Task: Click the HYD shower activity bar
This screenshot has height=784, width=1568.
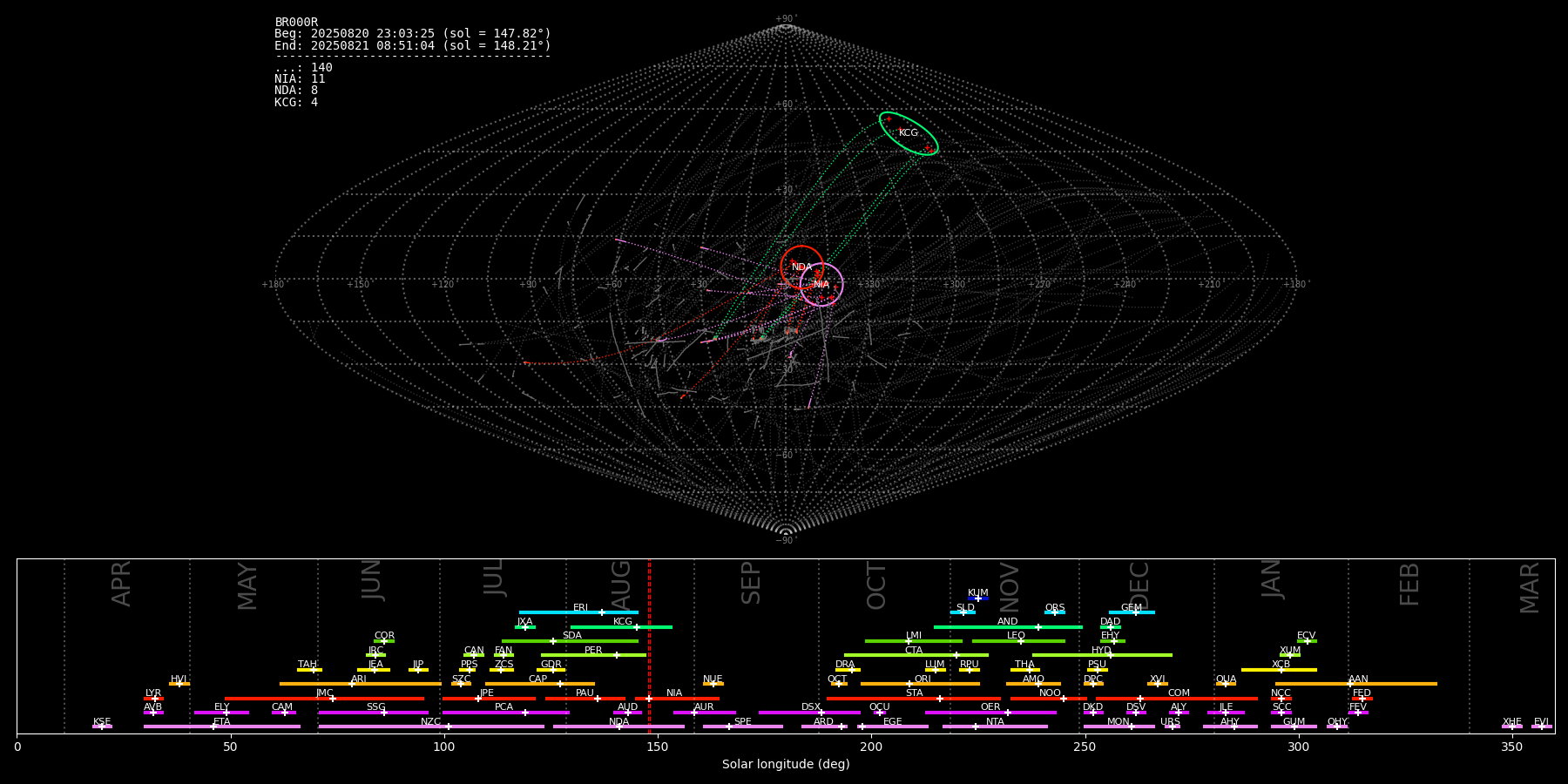Action: tap(1102, 655)
